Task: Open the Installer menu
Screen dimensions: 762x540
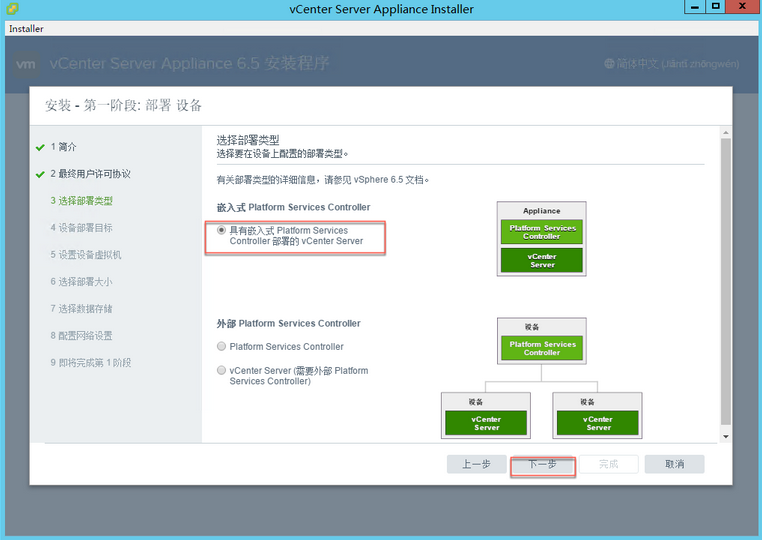Action: tap(26, 29)
